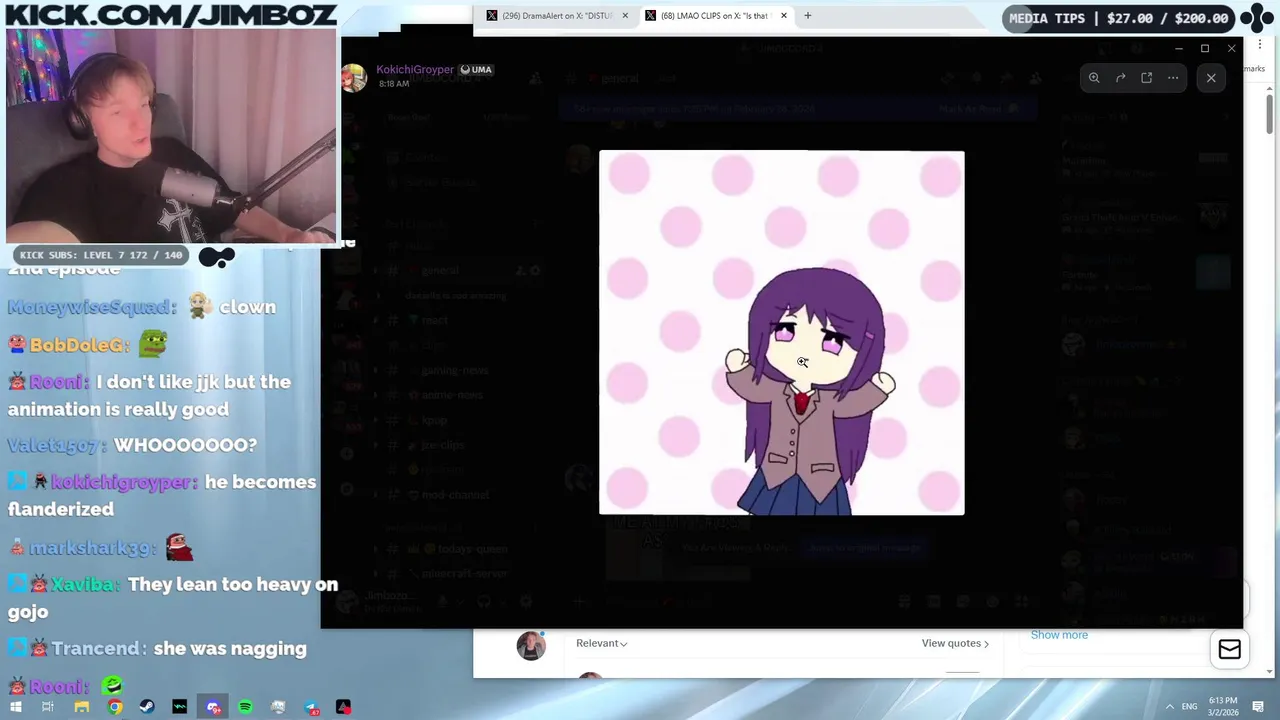Click the anime girl image preview
1280x720 pixels.
click(781, 333)
